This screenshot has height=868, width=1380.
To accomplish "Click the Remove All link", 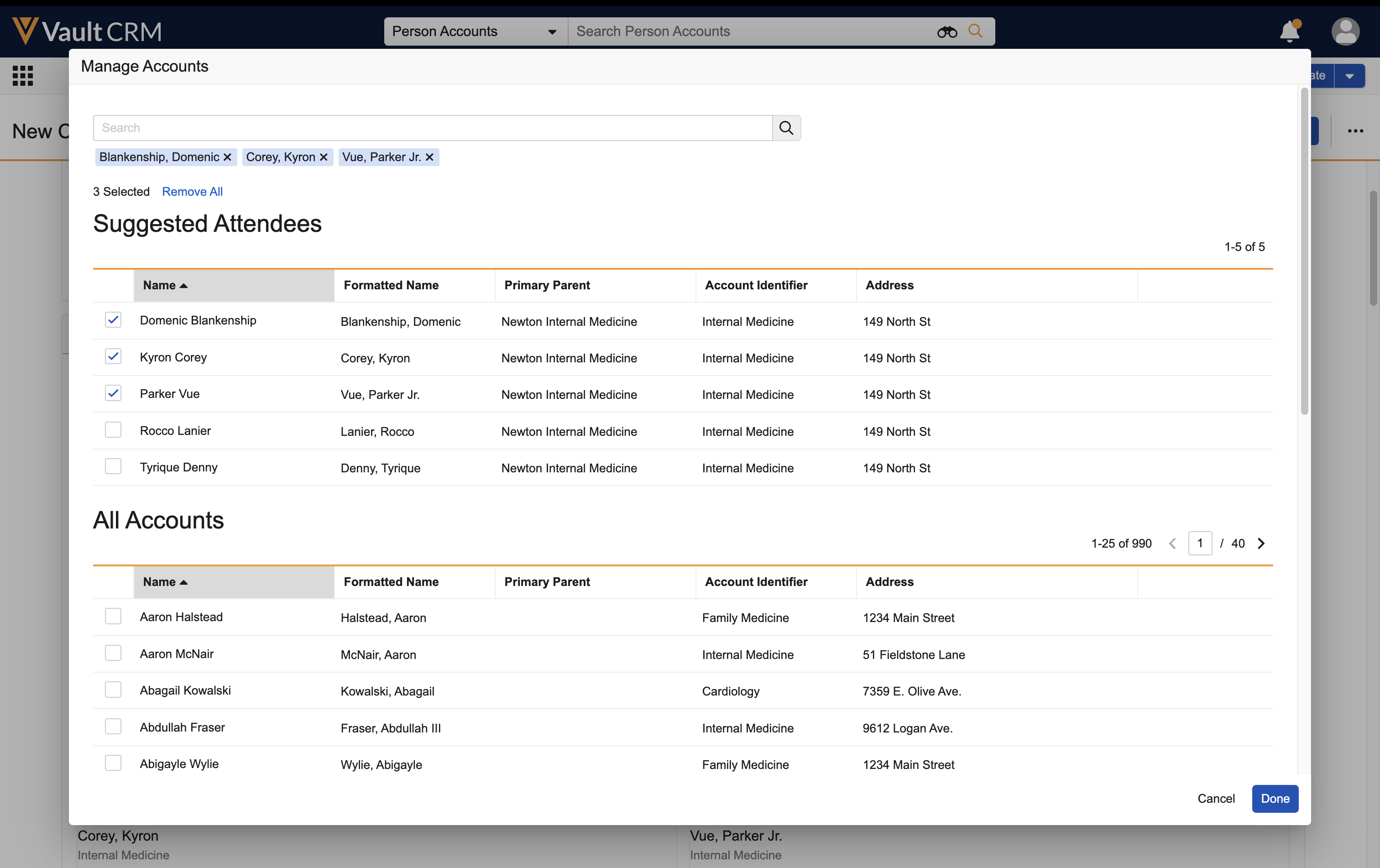I will [192, 191].
